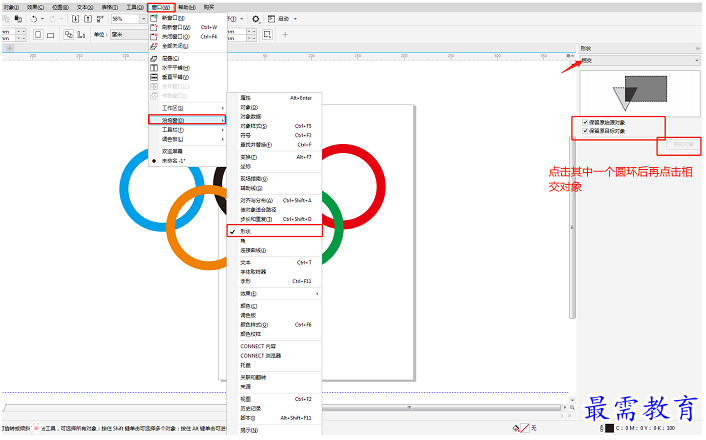Click the 关闭窗口 close window icon
The width and height of the screenshot is (706, 440).
154,37
